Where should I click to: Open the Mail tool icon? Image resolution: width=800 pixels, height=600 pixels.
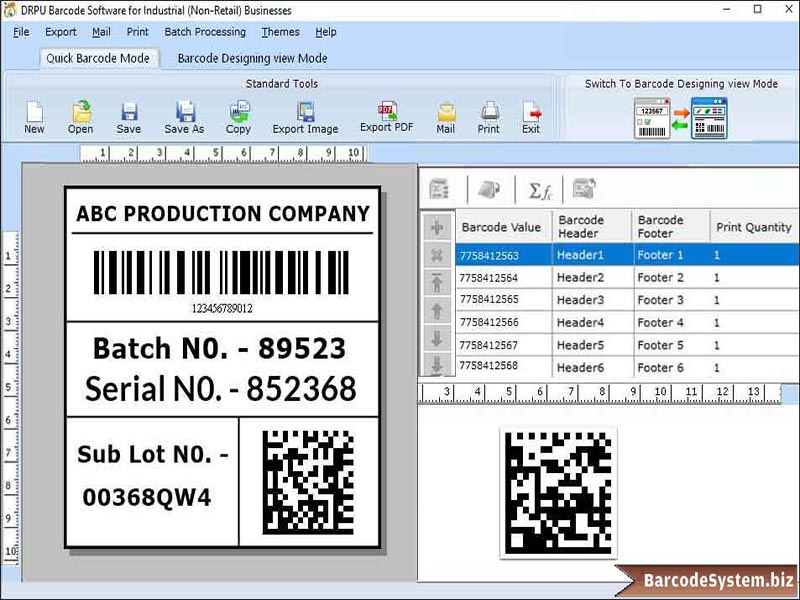coord(446,114)
